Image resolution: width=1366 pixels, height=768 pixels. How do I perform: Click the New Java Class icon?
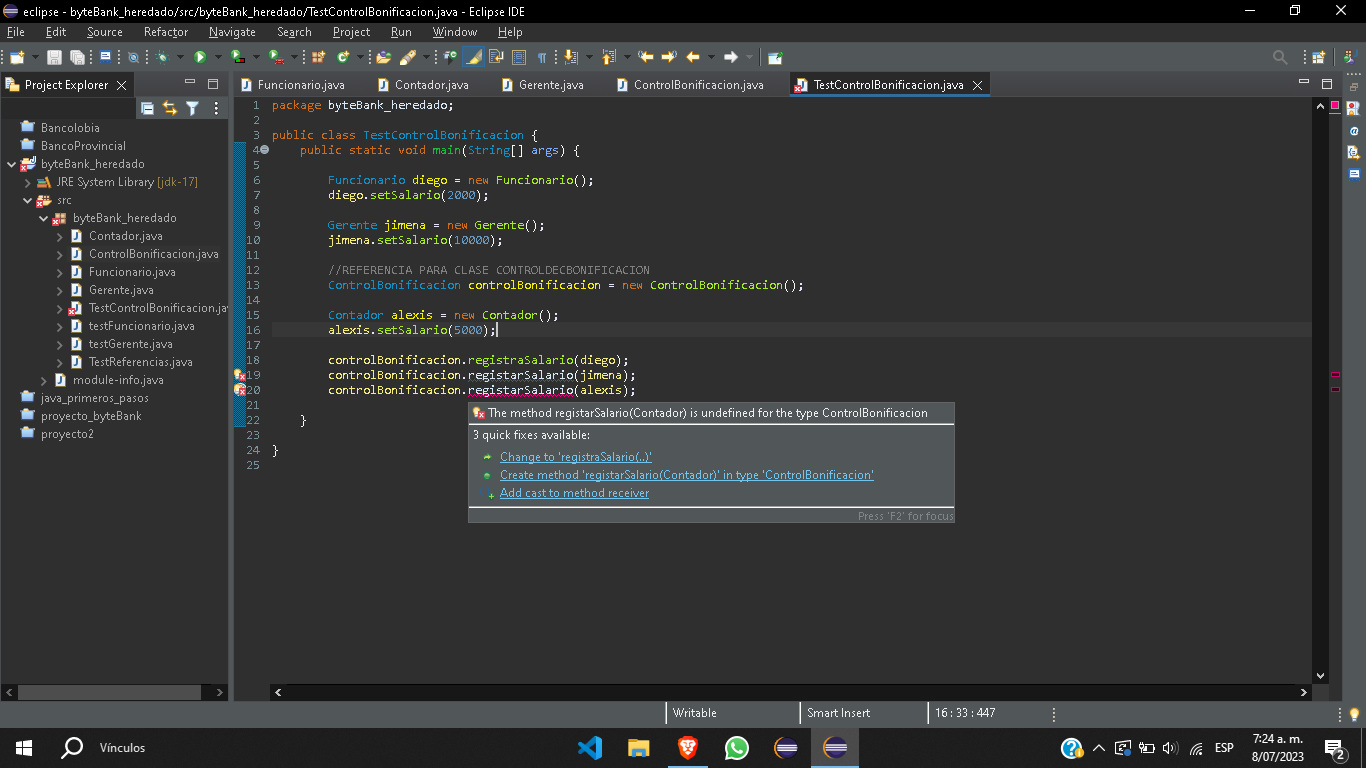[x=343, y=57]
